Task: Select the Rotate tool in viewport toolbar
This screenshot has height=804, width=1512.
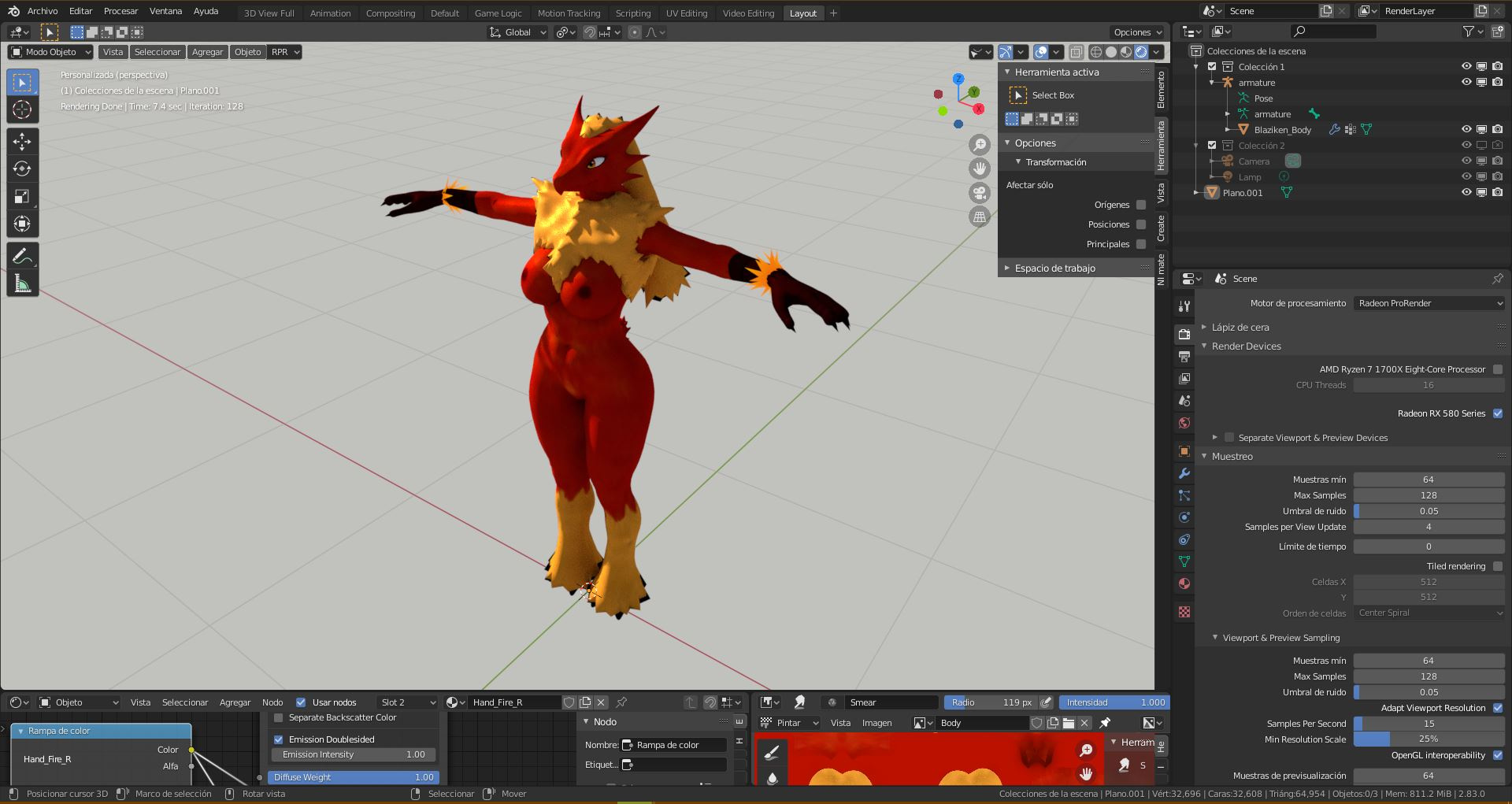Action: coord(22,169)
